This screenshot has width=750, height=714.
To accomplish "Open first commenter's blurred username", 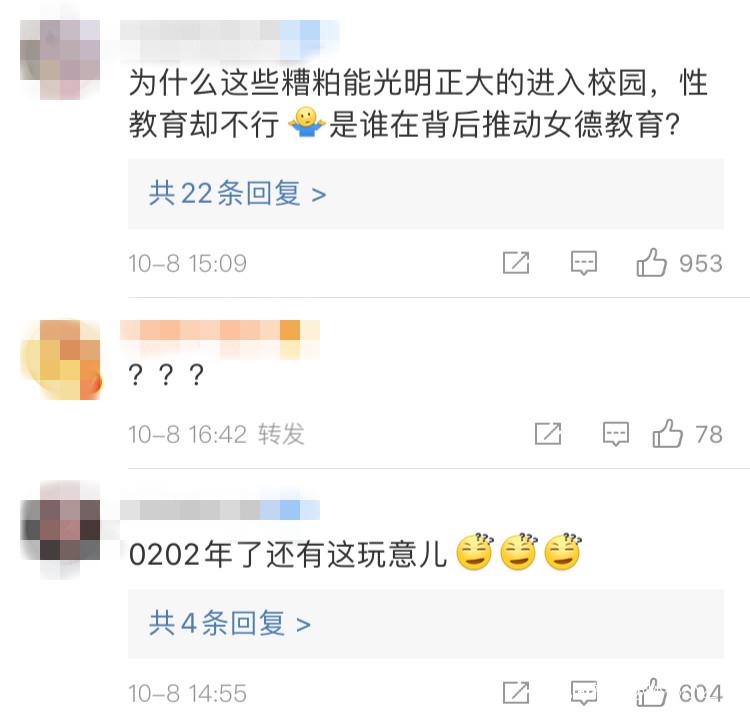I will click(230, 40).
